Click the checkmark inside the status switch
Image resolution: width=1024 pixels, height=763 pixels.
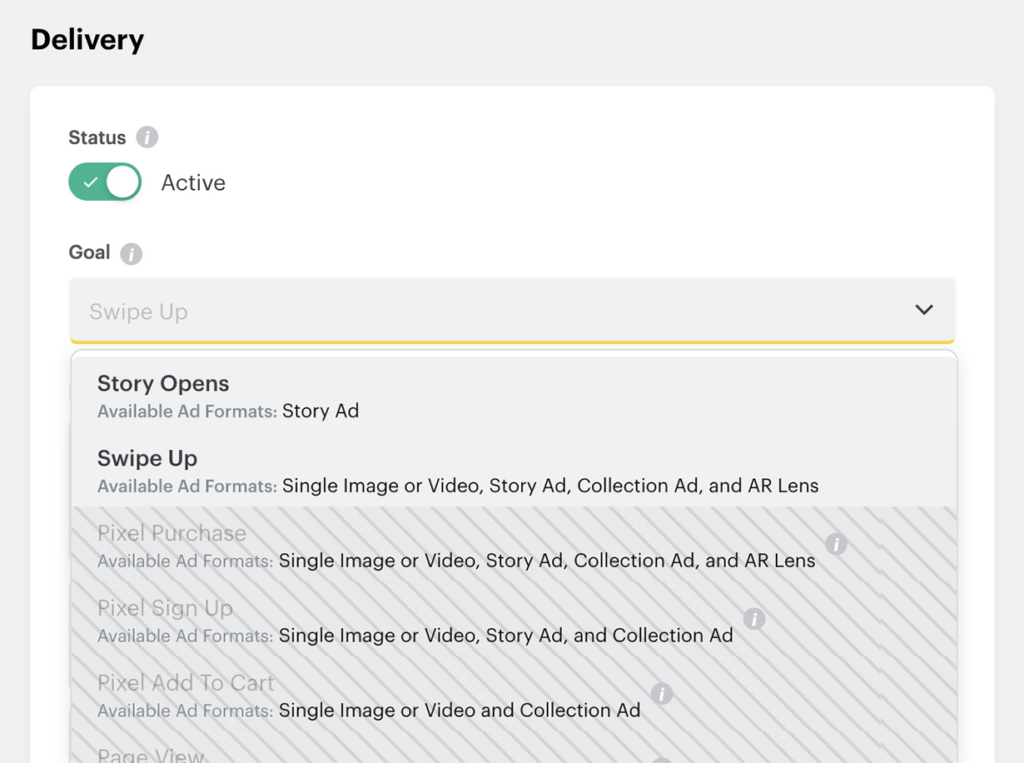coord(91,182)
